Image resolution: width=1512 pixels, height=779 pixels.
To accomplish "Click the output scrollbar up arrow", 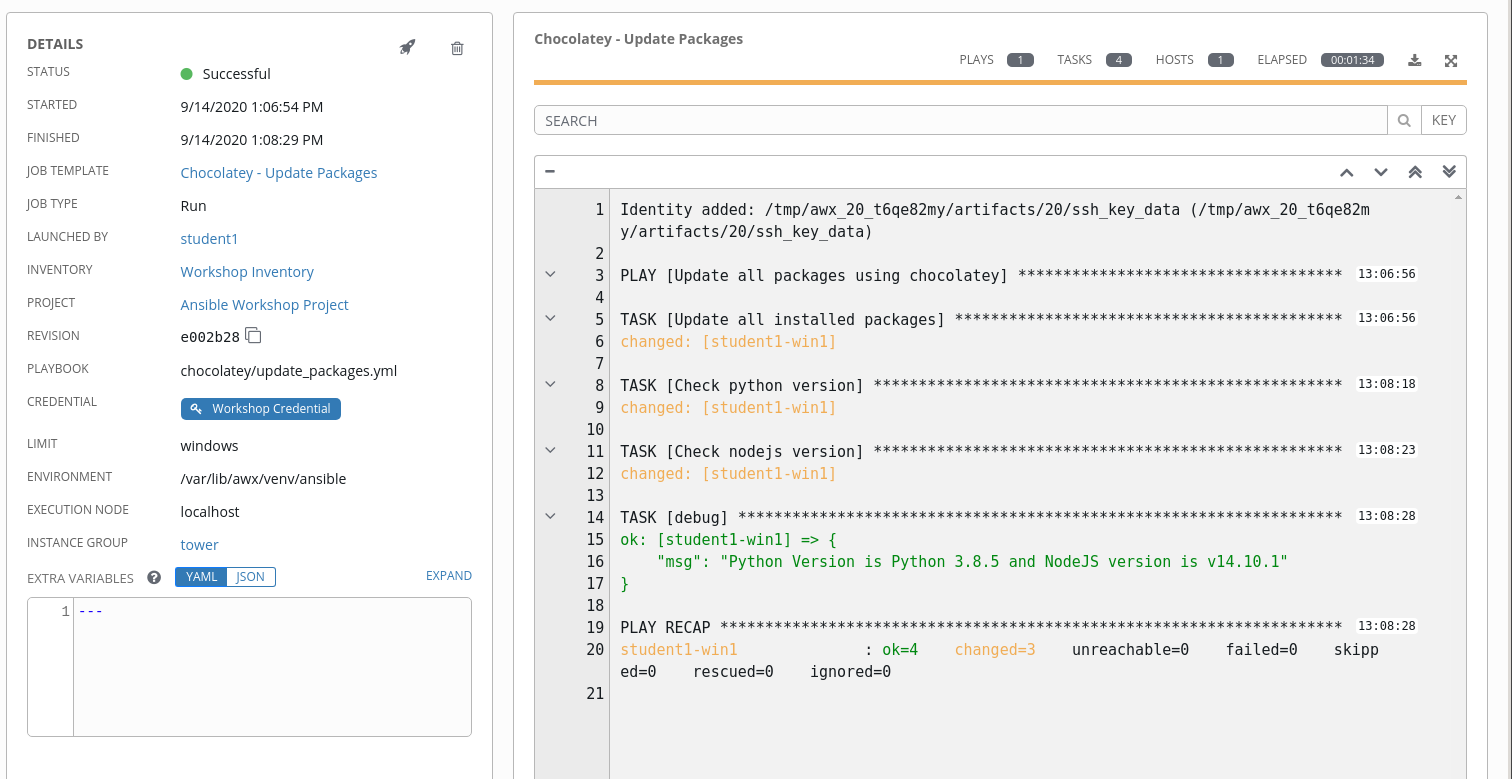I will pyautogui.click(x=1459, y=197).
